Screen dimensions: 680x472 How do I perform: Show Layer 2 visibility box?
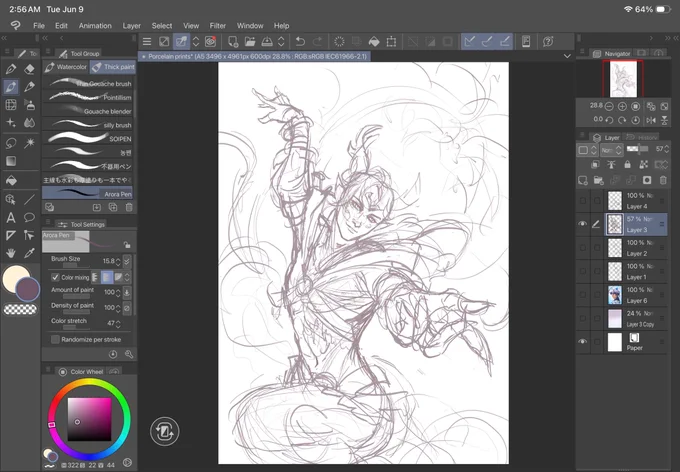pos(582,247)
